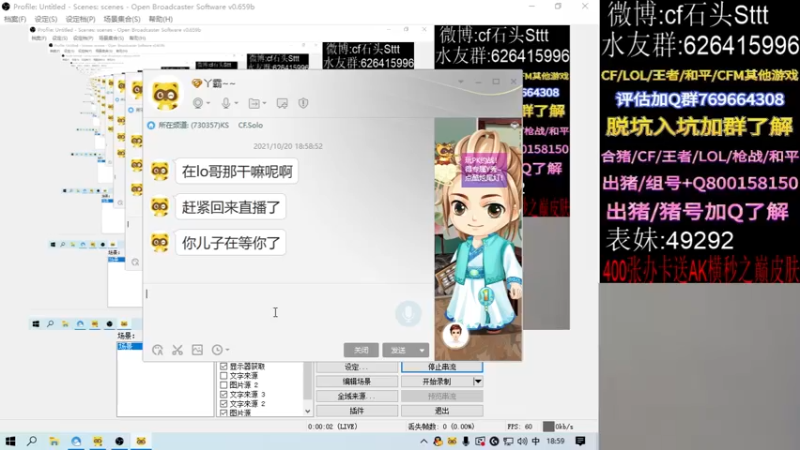Viewport: 800px width, 450px height.
Task: Open Windows search on taskbar
Action: click(x=32, y=441)
